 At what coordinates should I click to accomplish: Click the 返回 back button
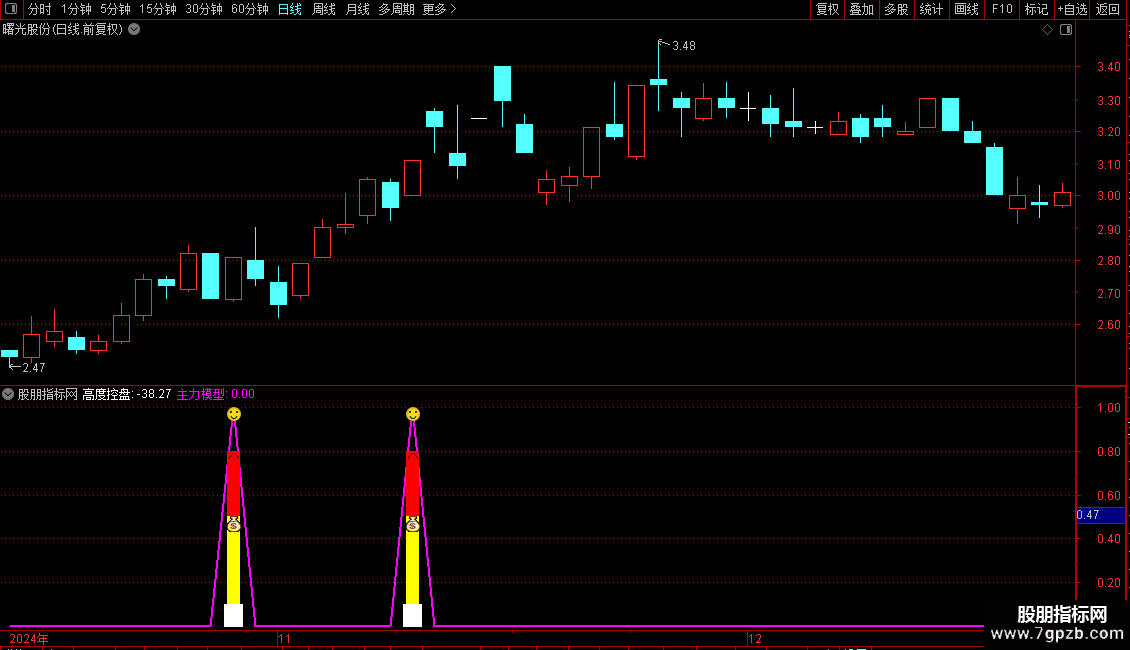pyautogui.click(x=1108, y=9)
